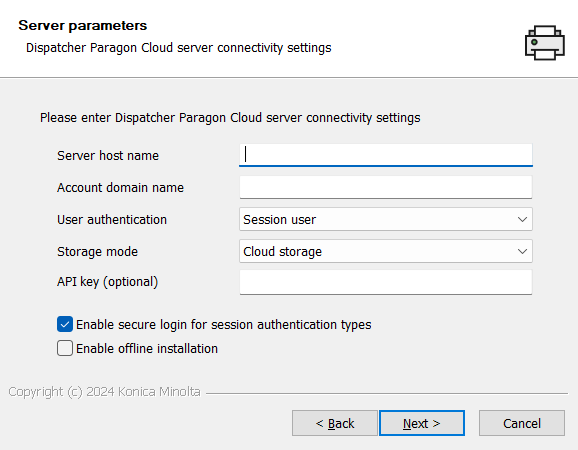Viewport: 578px width, 450px height.
Task: Click the Enable offline installation label text
Action: coord(147,349)
